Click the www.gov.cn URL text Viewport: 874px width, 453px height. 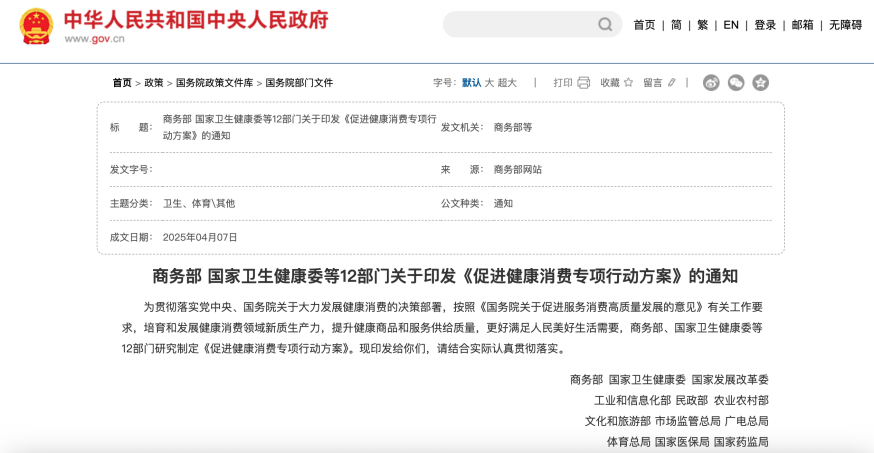click(94, 39)
